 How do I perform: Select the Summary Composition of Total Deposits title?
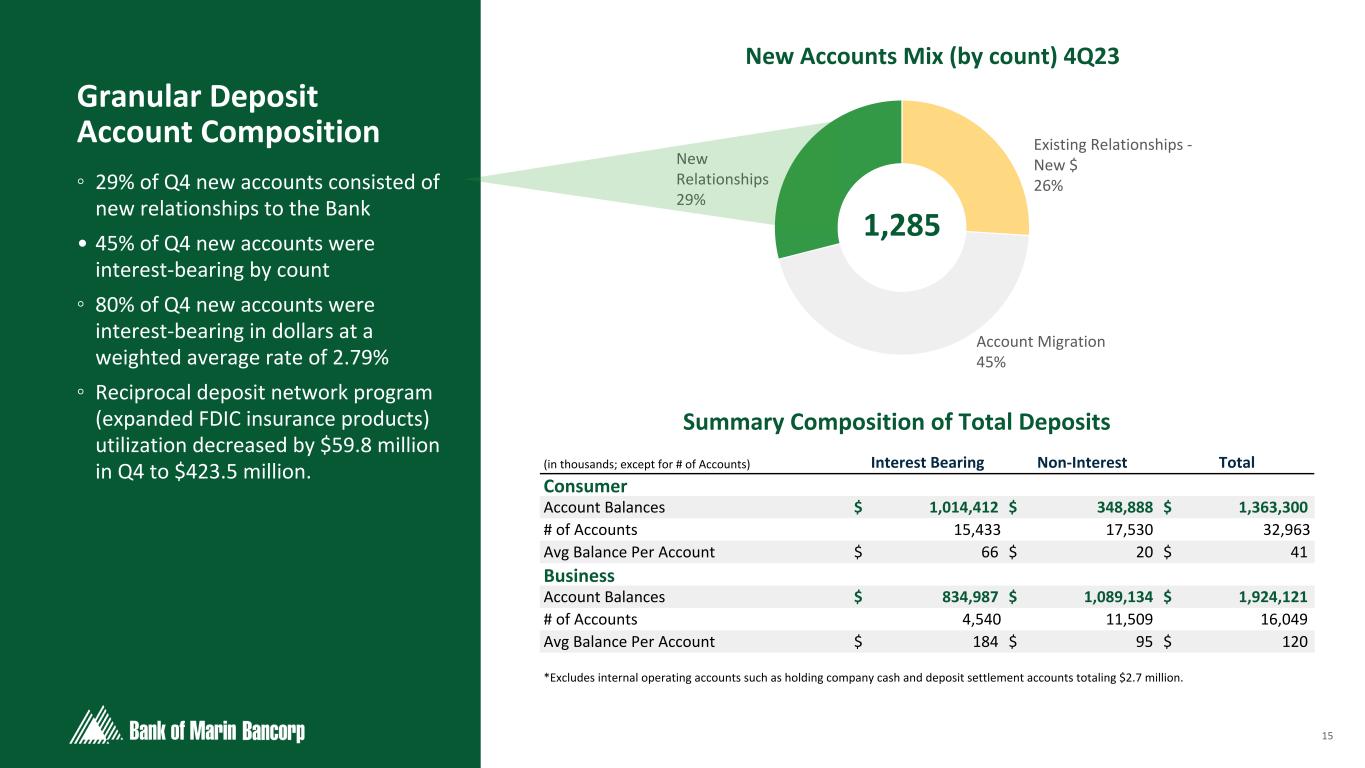896,422
